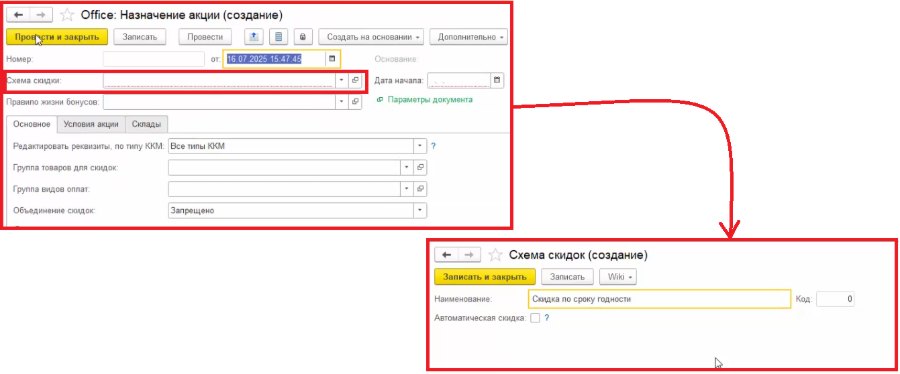Screen dimensions: 900x374
Task: Click the Провести button
Action: pyautogui.click(x=205, y=37)
